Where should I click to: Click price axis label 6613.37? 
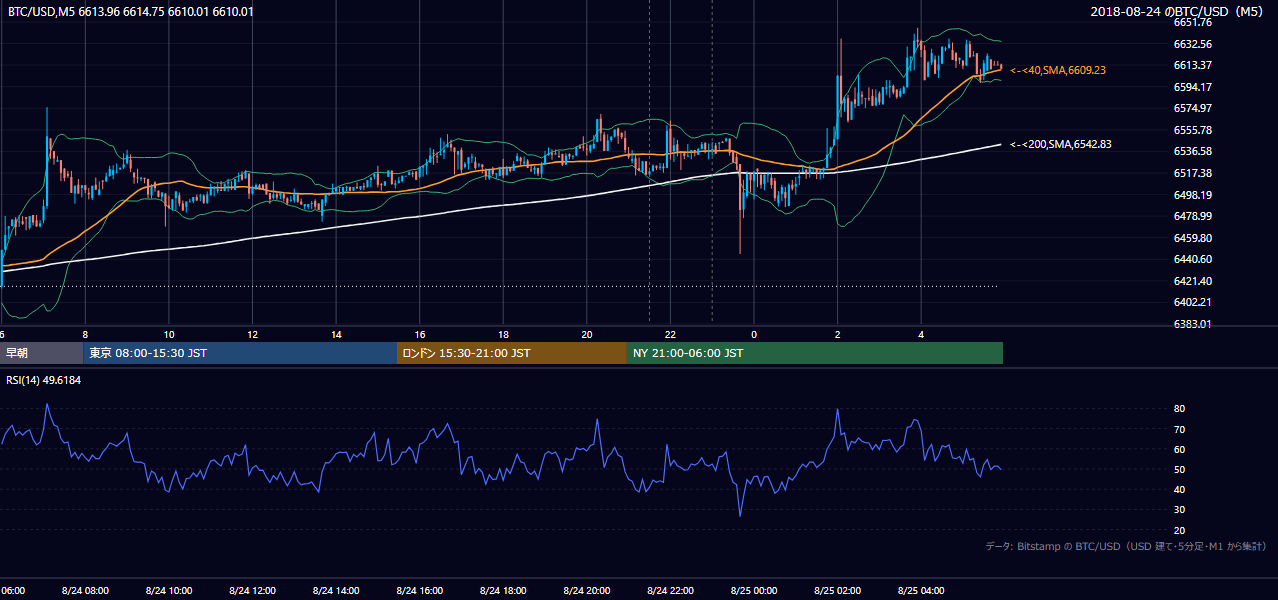click(1193, 65)
